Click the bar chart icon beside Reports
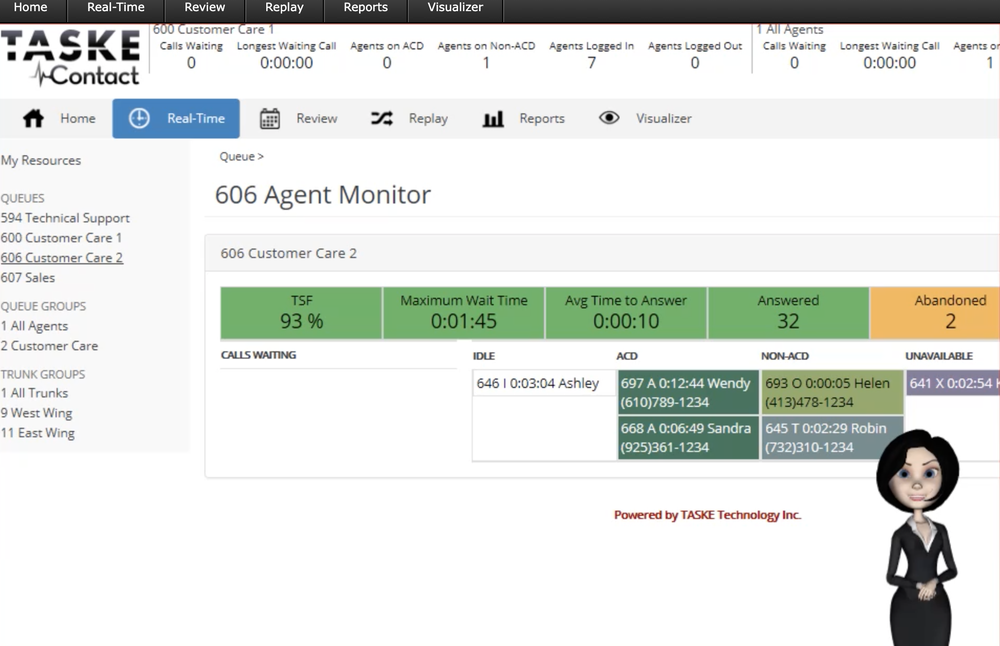This screenshot has height=646, width=1000. click(493, 119)
